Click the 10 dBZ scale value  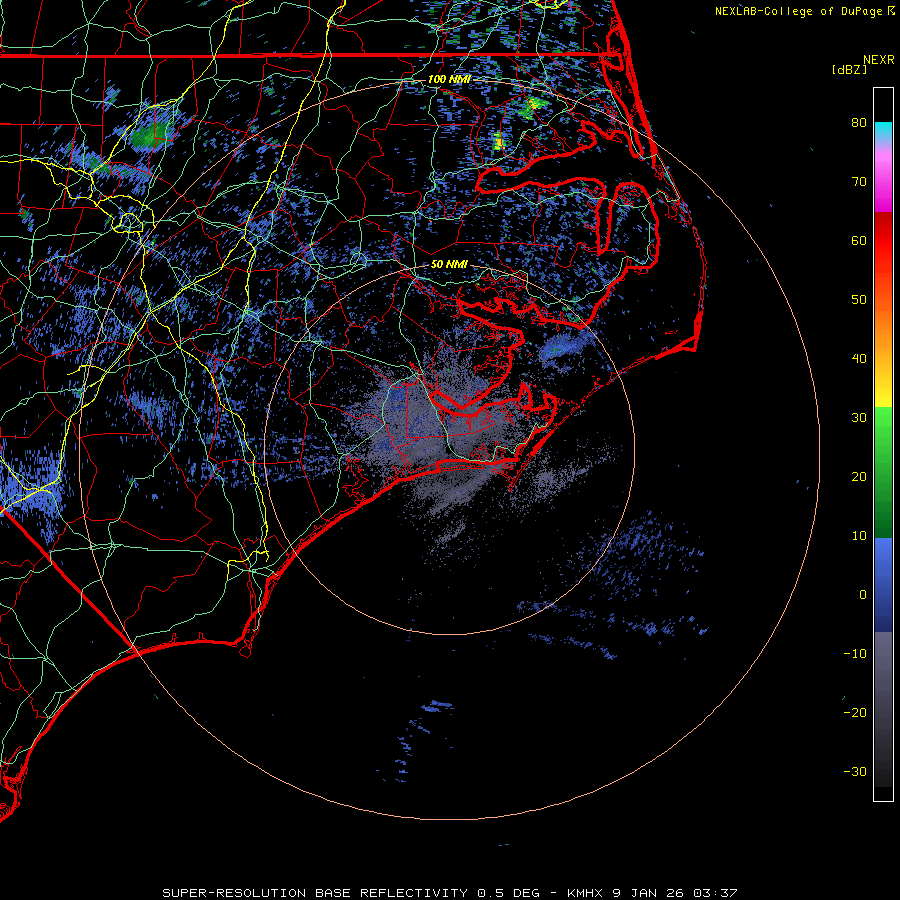click(x=859, y=536)
